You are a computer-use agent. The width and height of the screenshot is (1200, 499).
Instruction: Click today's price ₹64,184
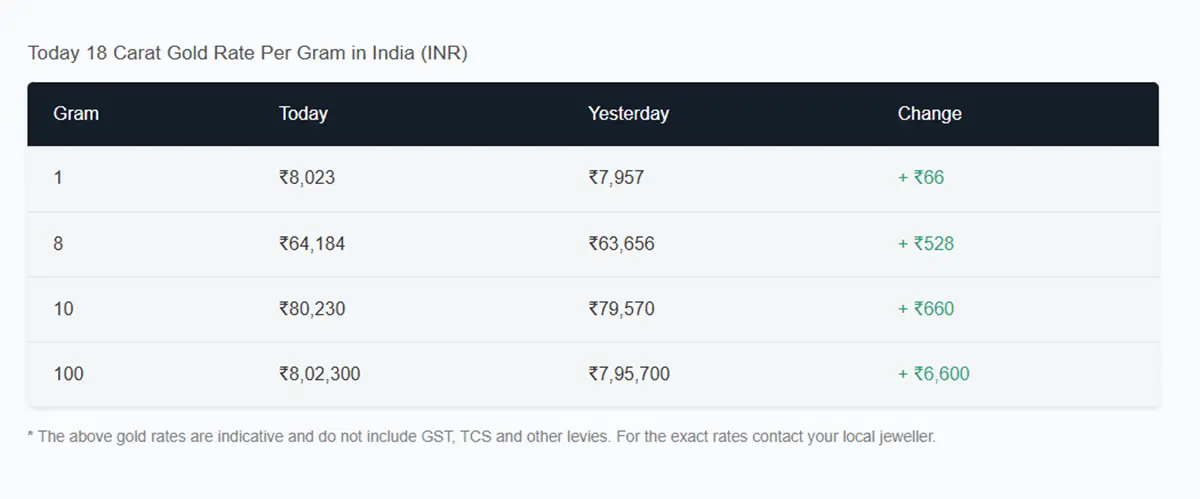click(x=312, y=243)
